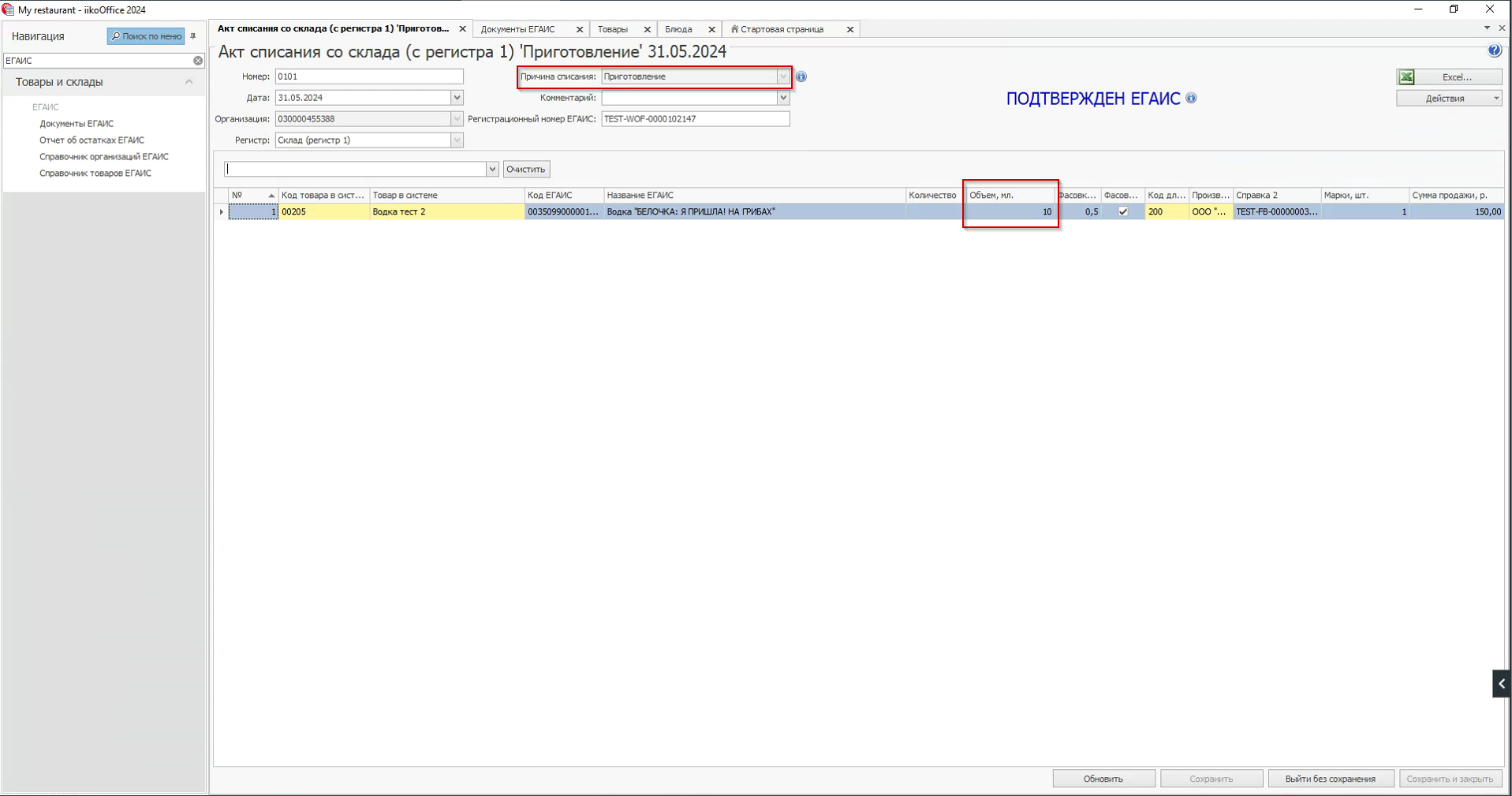Image resolution: width=1512 pixels, height=796 pixels.
Task: Open the Дата dropdown calendar
Action: 457,98
